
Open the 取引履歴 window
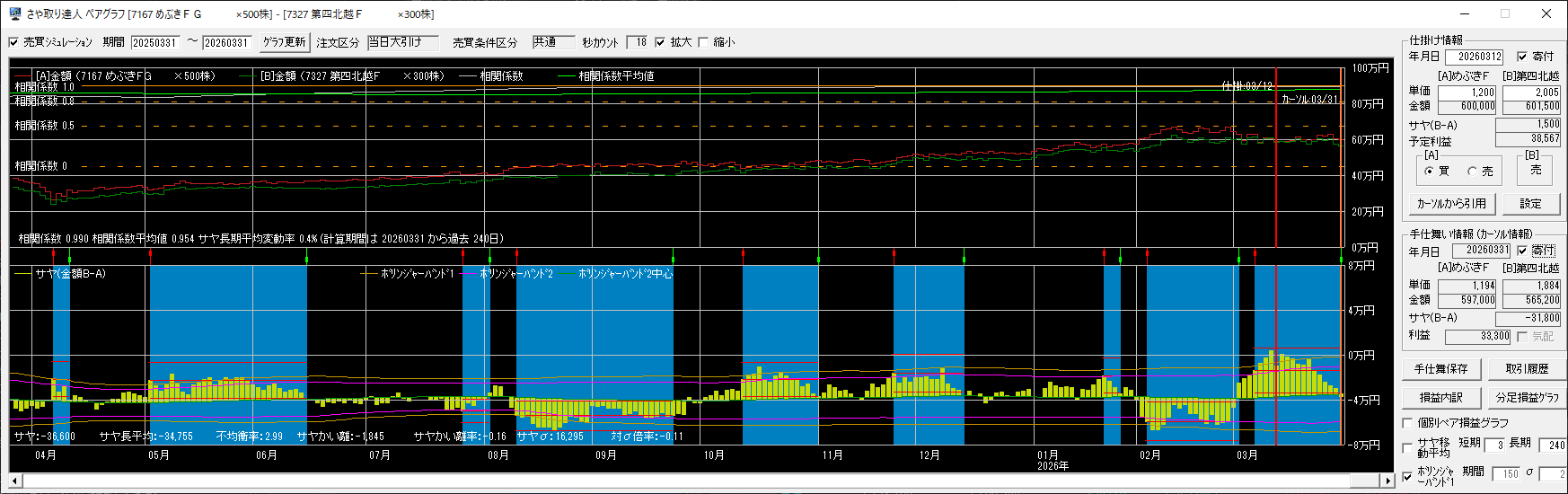click(x=1526, y=369)
